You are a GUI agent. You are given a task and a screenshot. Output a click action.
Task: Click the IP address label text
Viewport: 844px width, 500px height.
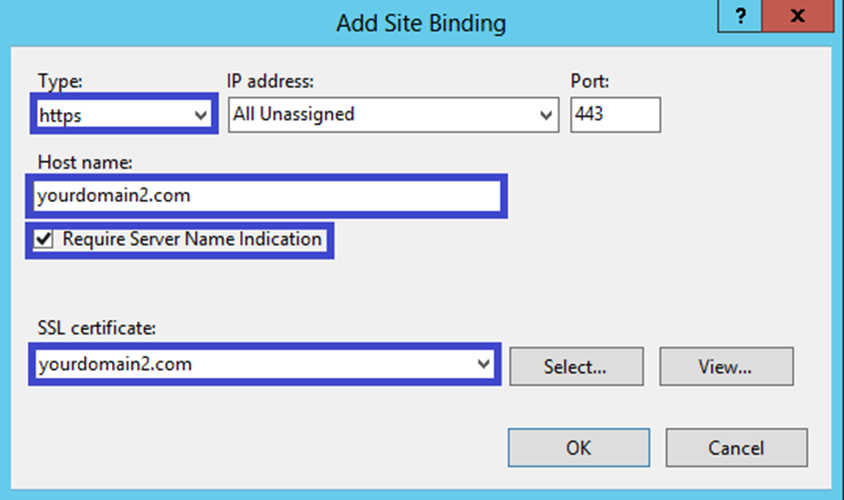click(x=272, y=81)
